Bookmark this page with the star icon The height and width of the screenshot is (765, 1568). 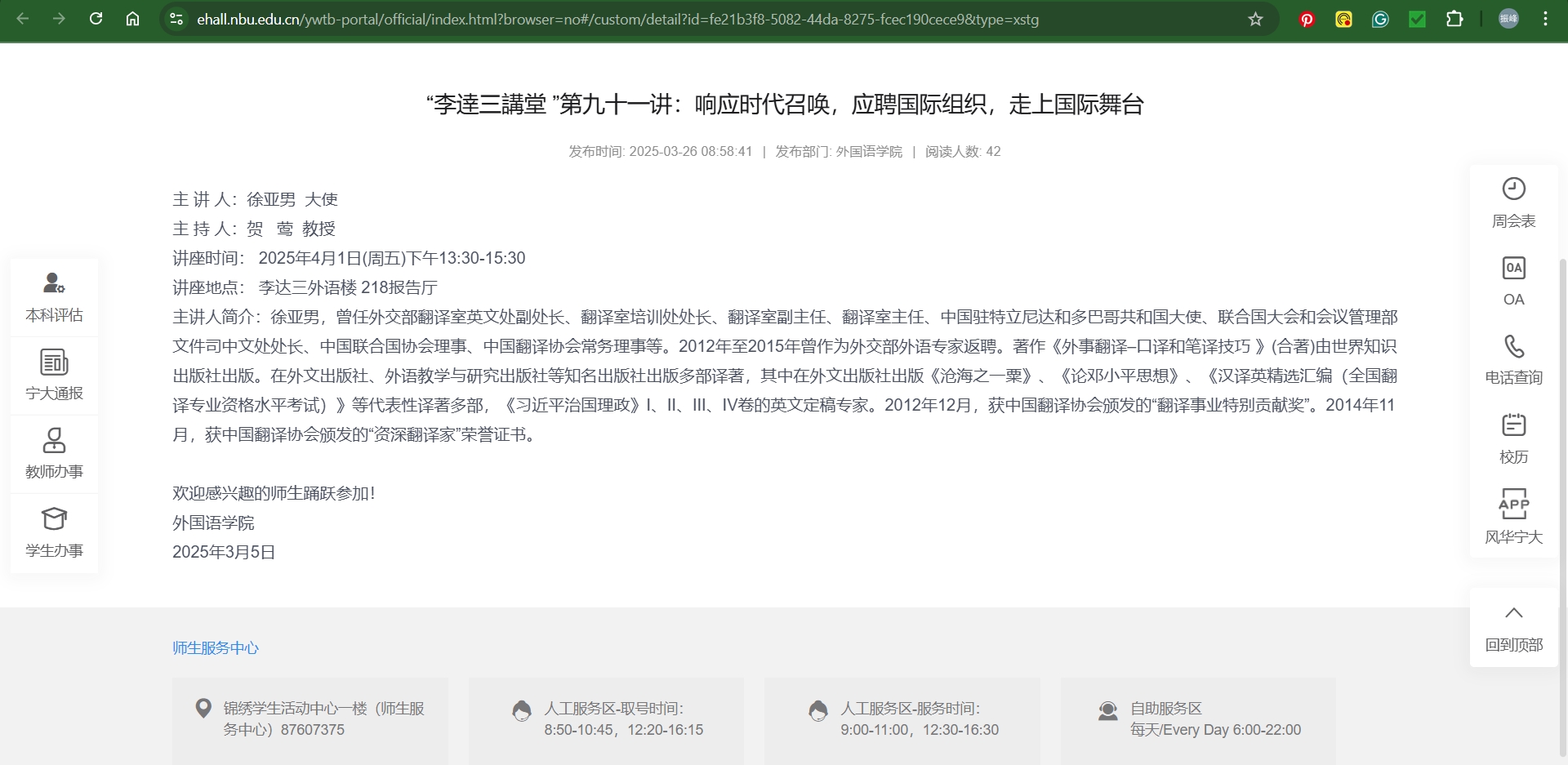point(1255,19)
